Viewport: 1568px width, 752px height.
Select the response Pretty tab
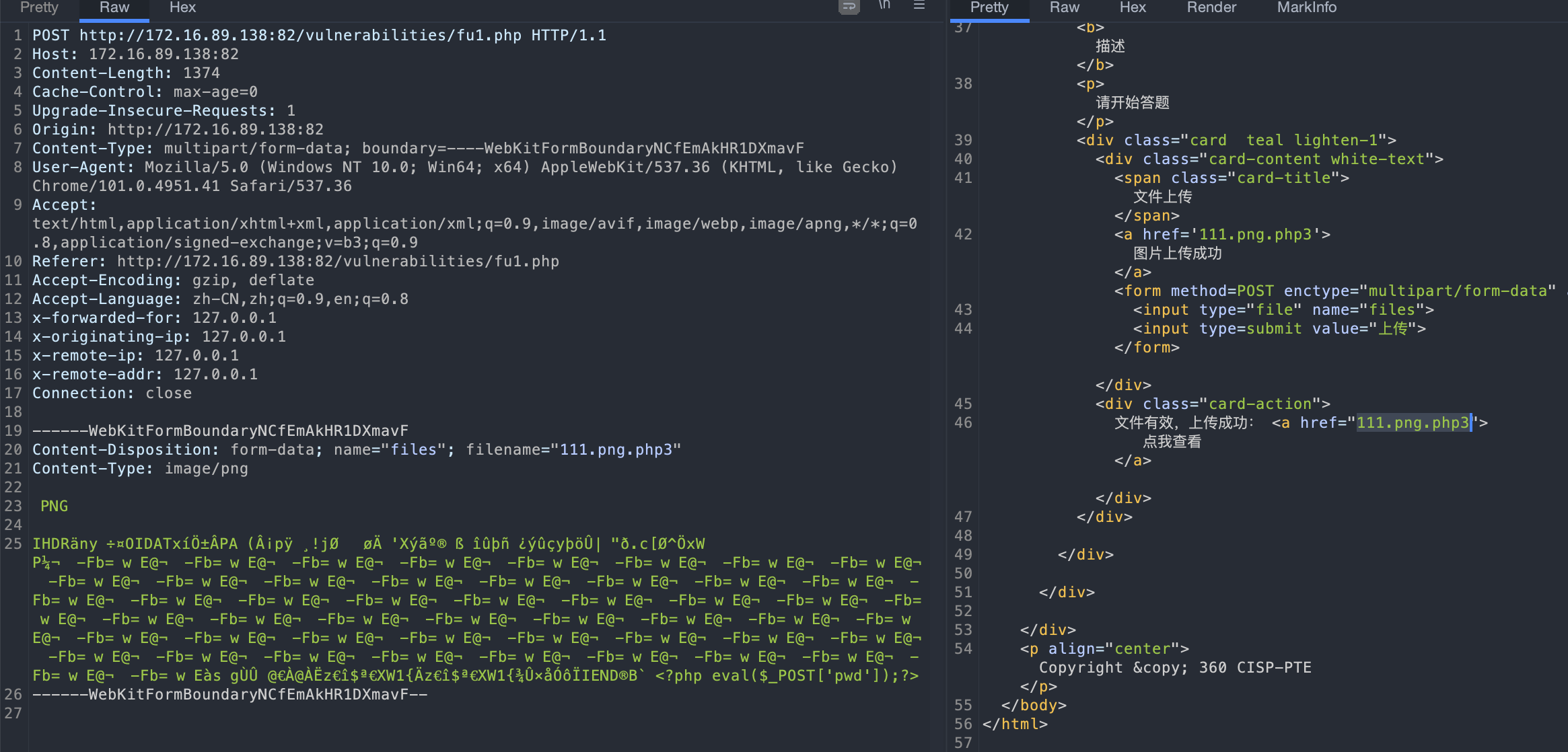pos(989,7)
